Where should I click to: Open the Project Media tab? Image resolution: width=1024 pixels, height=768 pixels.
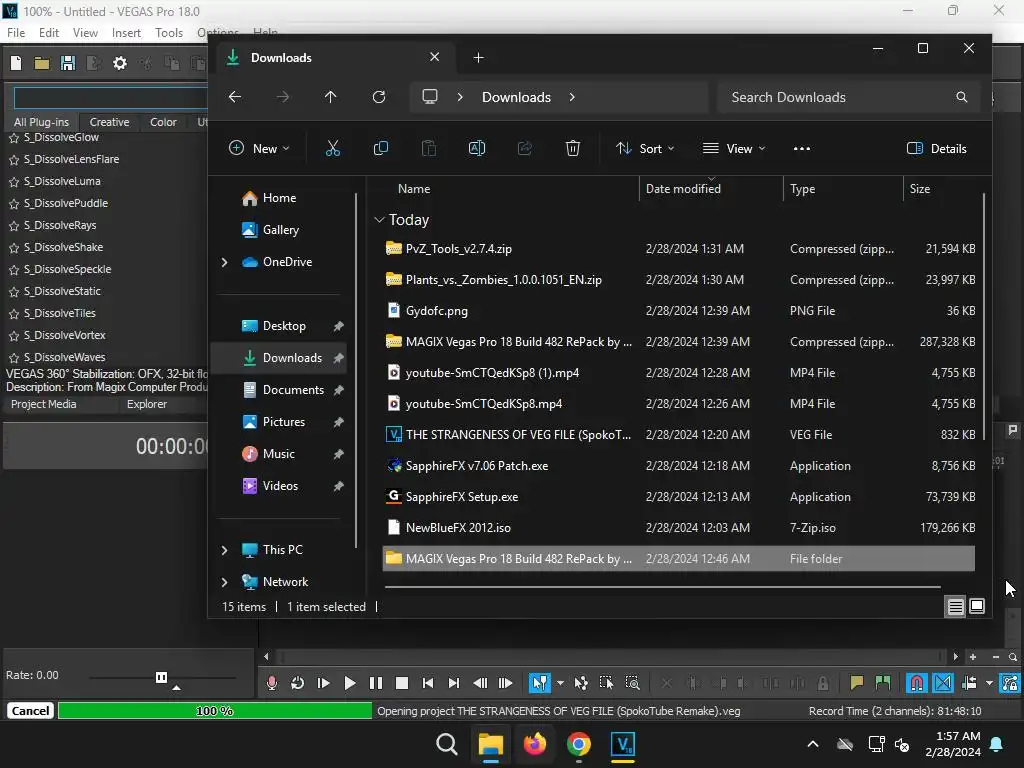click(44, 404)
